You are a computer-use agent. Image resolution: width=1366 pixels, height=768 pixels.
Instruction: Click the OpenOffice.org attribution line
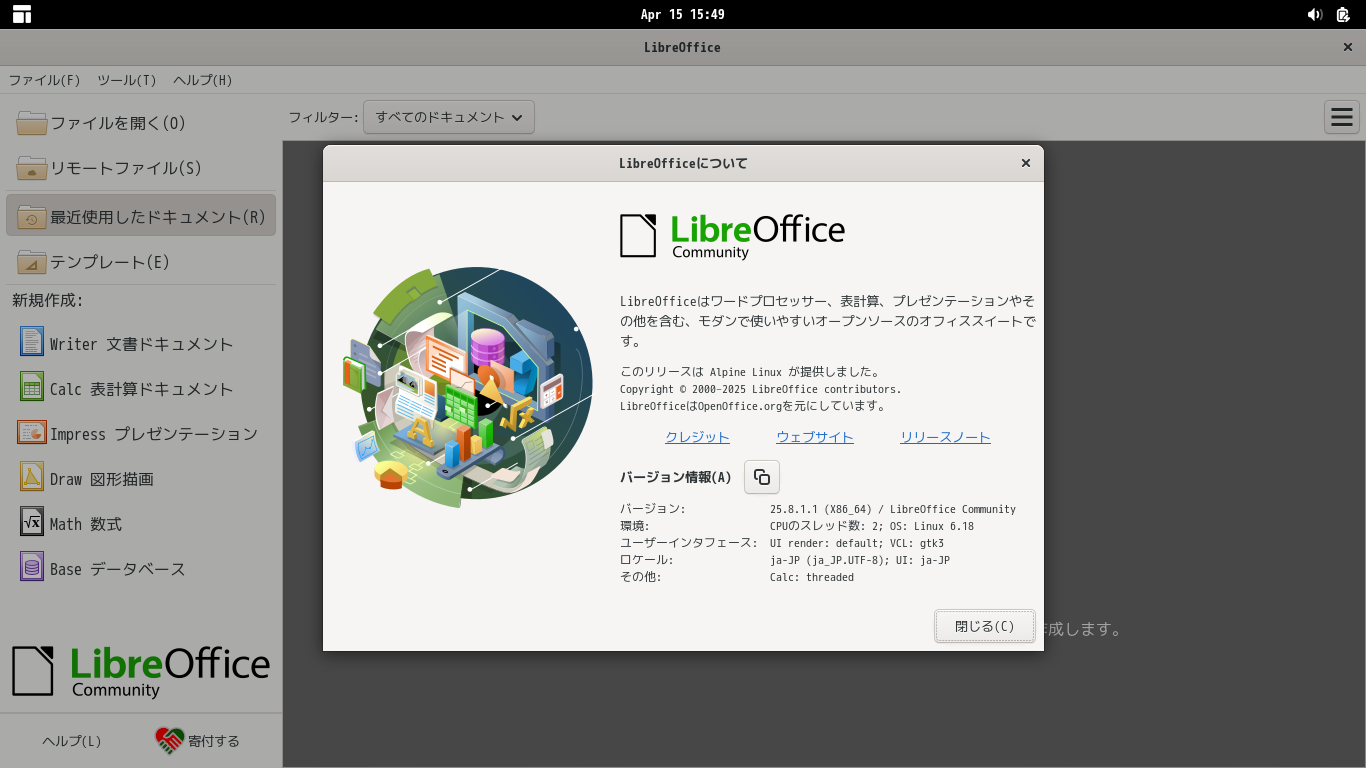[x=753, y=406]
